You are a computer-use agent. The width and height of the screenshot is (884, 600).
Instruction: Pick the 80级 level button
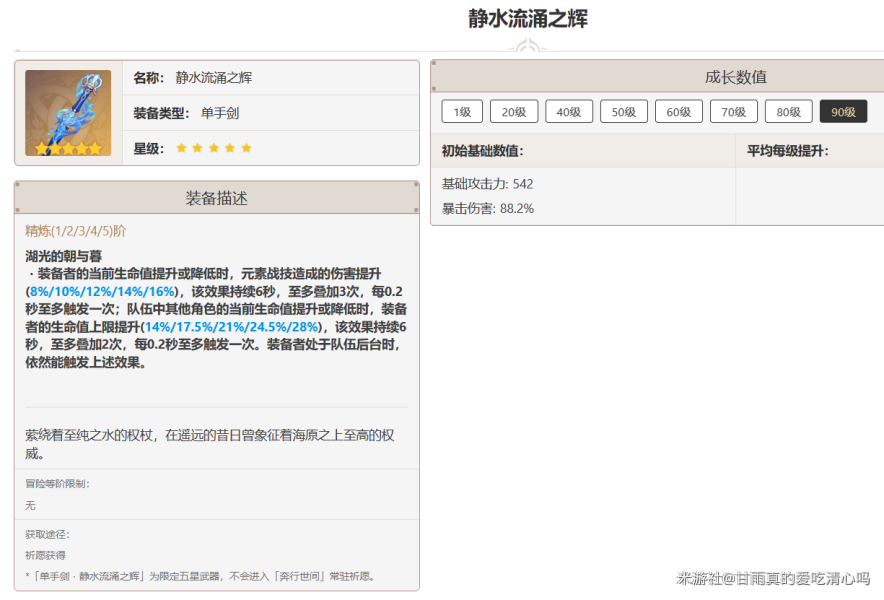pyautogui.click(x=789, y=112)
